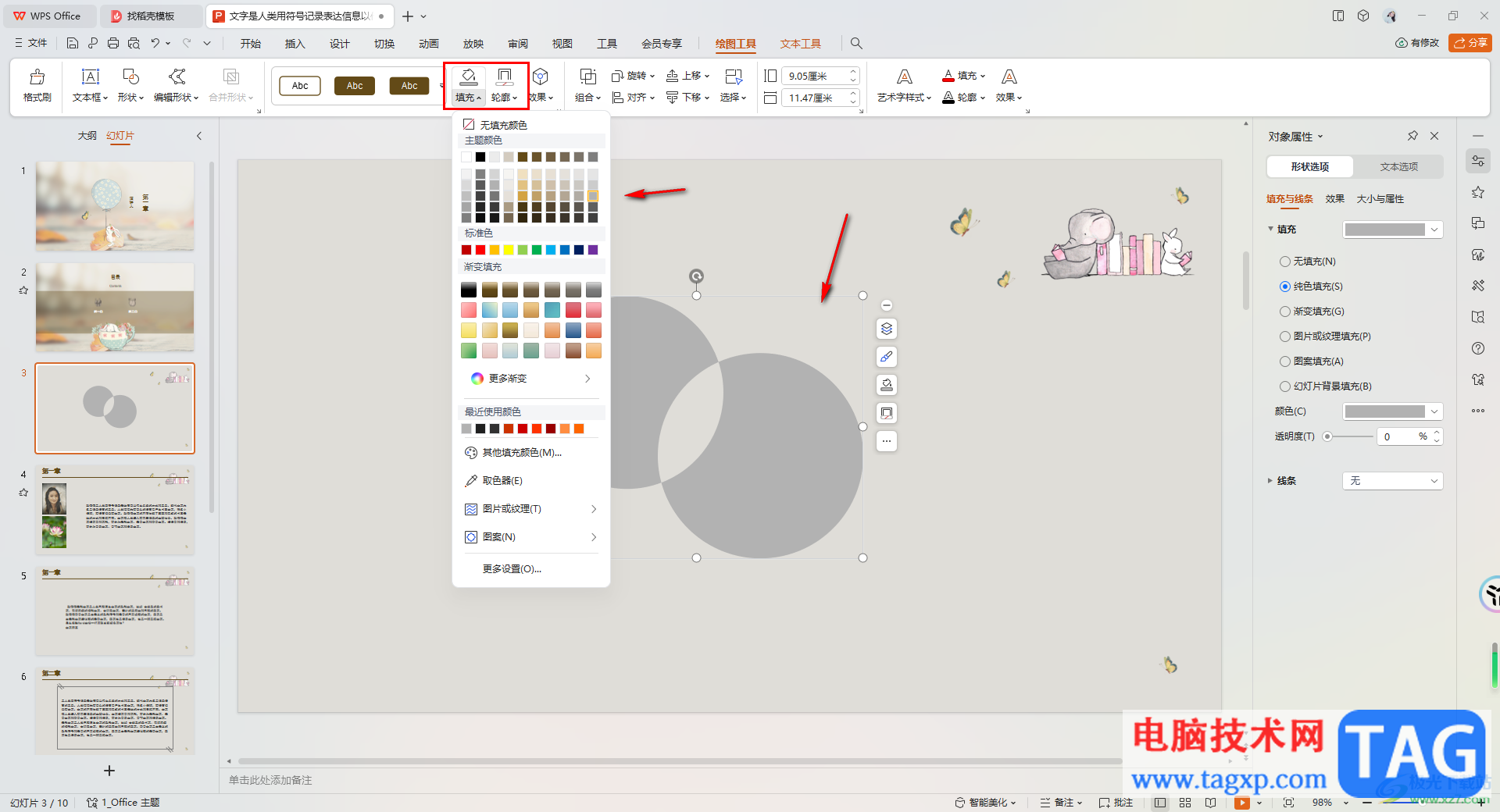This screenshot has height=812, width=1500.
Task: Open the Design (设计) ribbon tab
Action: click(340, 44)
